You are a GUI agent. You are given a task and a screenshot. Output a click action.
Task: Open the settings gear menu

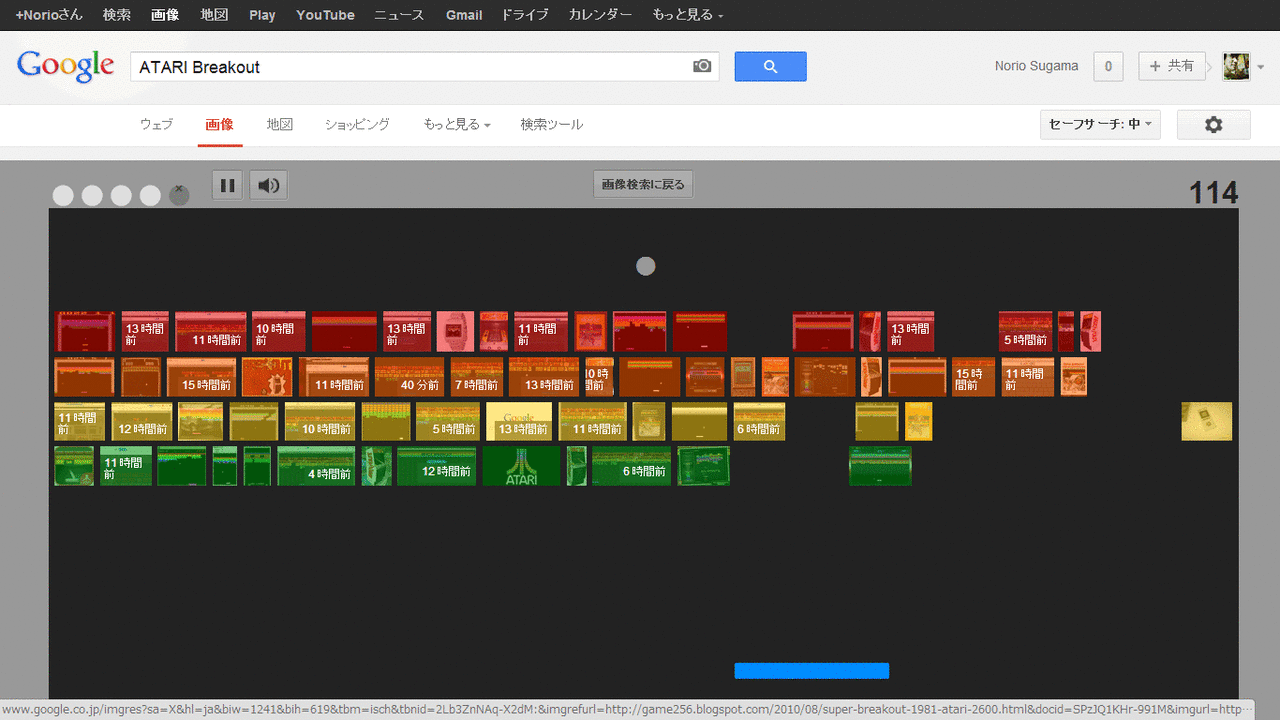pos(1213,125)
